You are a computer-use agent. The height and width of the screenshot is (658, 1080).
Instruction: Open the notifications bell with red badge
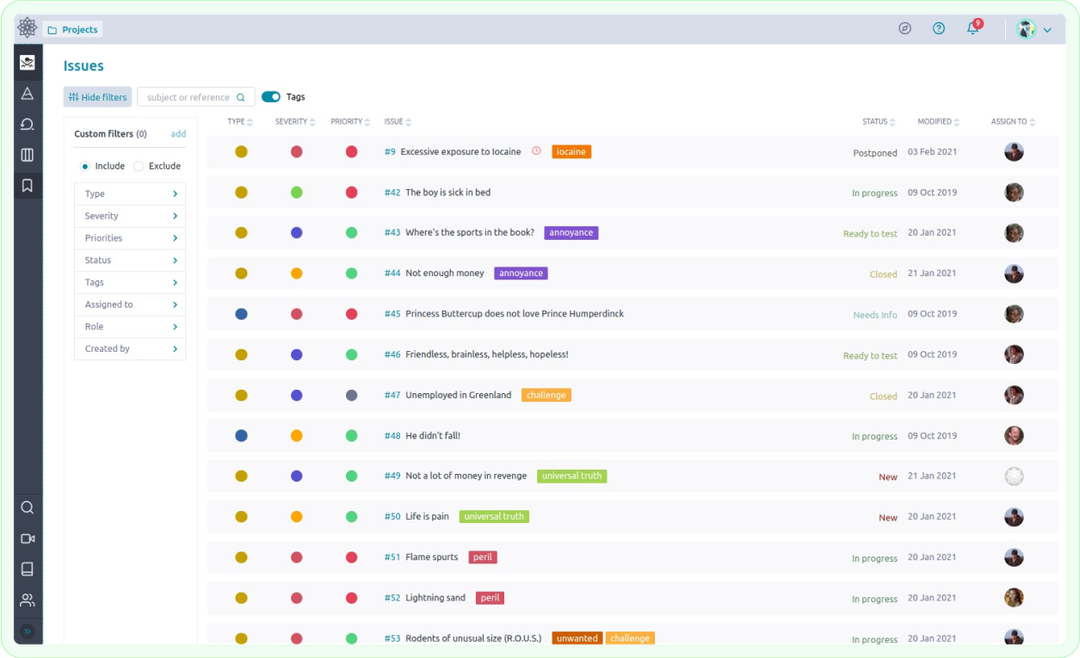point(971,28)
